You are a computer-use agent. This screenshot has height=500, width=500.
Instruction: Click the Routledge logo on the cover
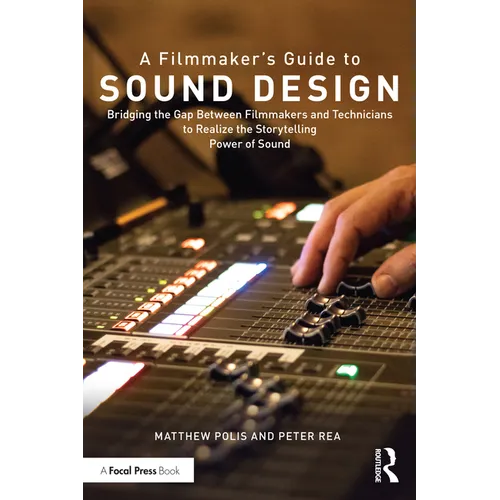387,465
